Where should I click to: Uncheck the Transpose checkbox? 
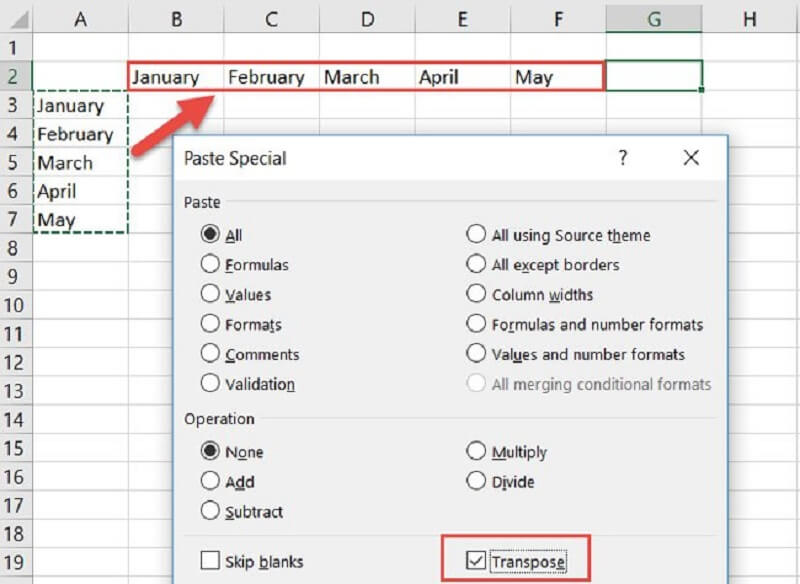click(x=477, y=561)
